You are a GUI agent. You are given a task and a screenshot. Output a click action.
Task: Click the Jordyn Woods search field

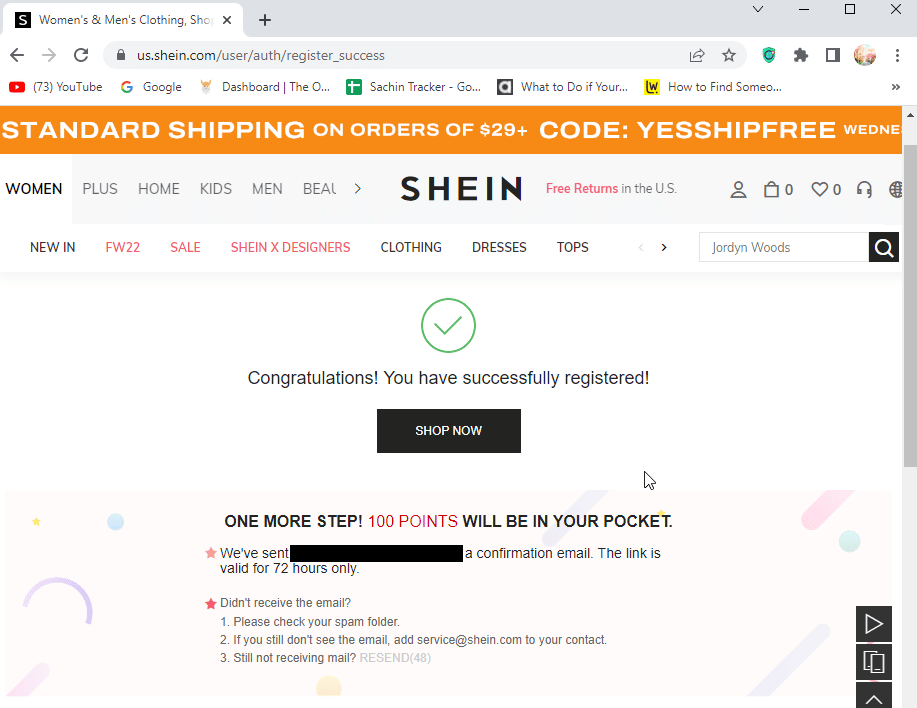tap(780, 247)
